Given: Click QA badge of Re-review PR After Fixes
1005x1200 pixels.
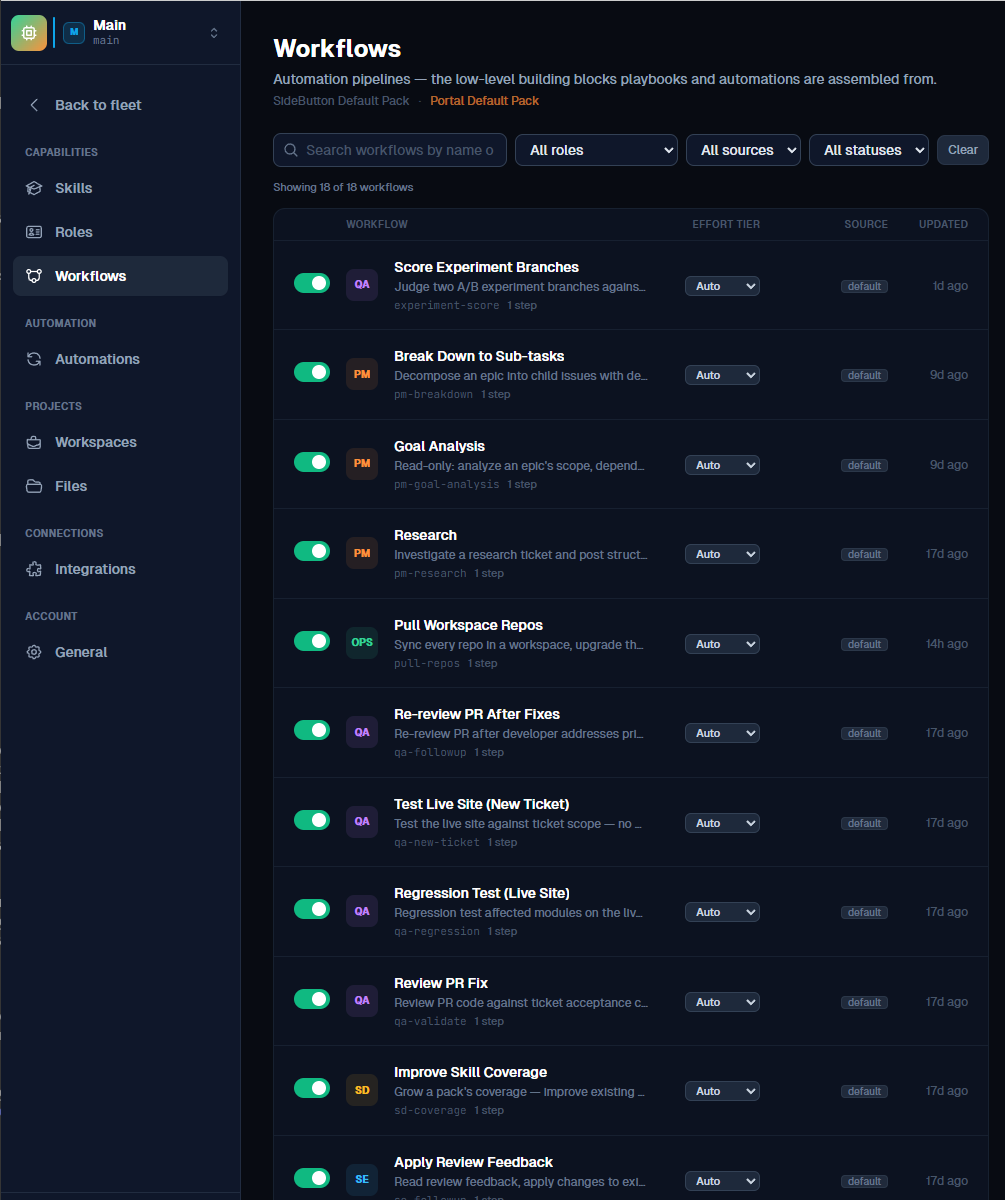Looking at the screenshot, I should click(362, 732).
